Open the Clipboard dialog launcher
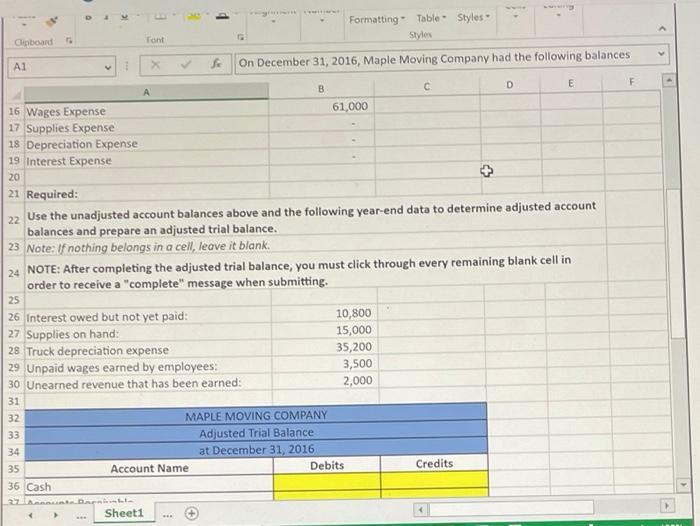700x526 pixels. (69, 41)
